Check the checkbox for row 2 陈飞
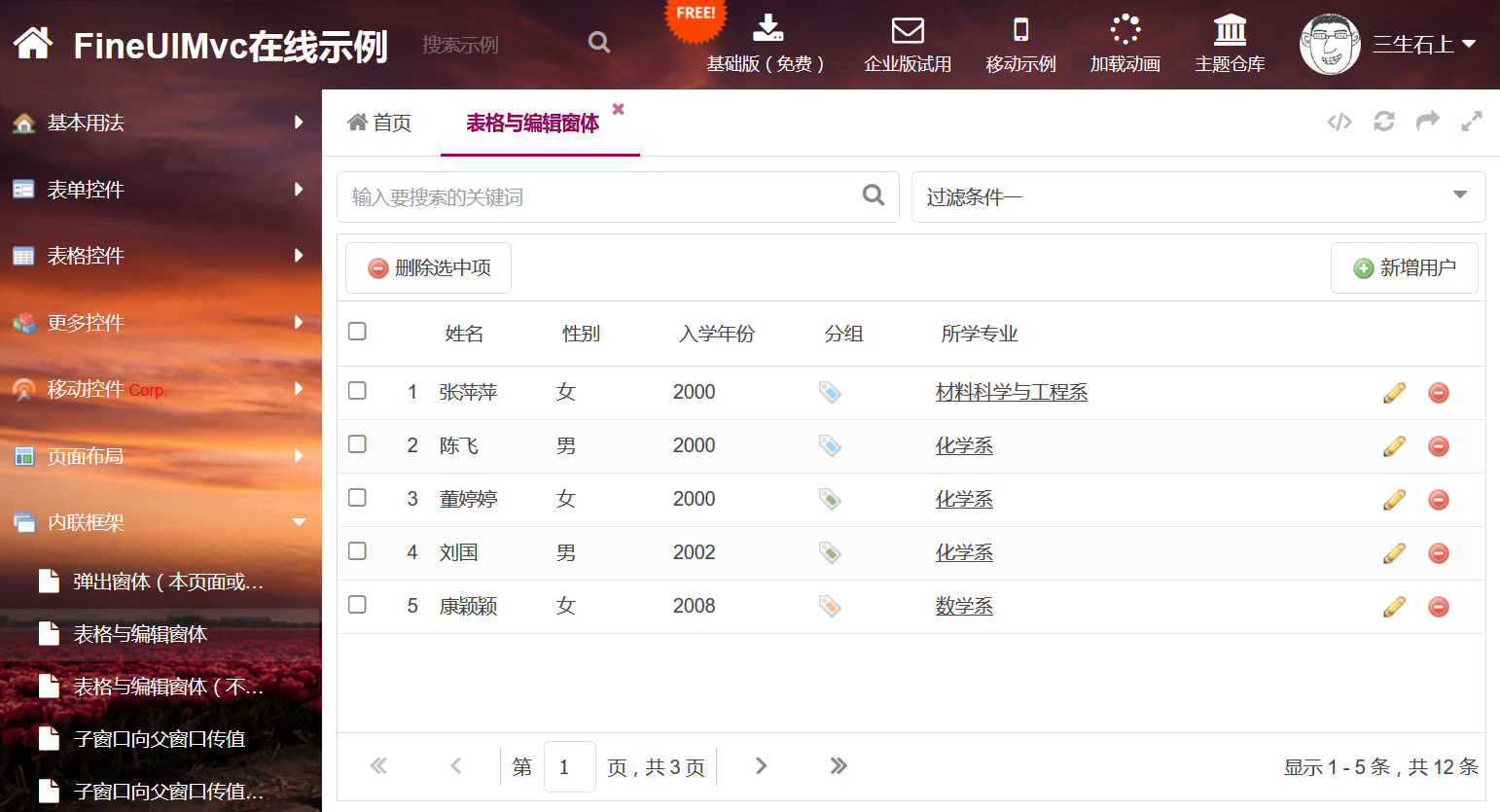 (x=358, y=444)
